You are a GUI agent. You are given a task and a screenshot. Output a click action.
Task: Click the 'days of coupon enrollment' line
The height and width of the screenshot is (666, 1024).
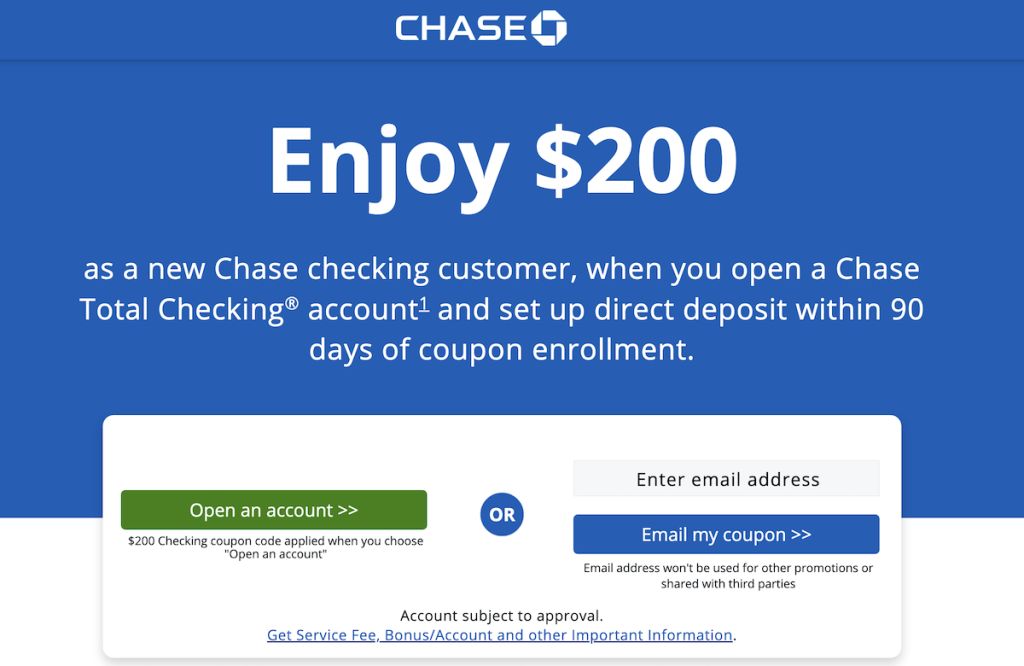(x=502, y=350)
